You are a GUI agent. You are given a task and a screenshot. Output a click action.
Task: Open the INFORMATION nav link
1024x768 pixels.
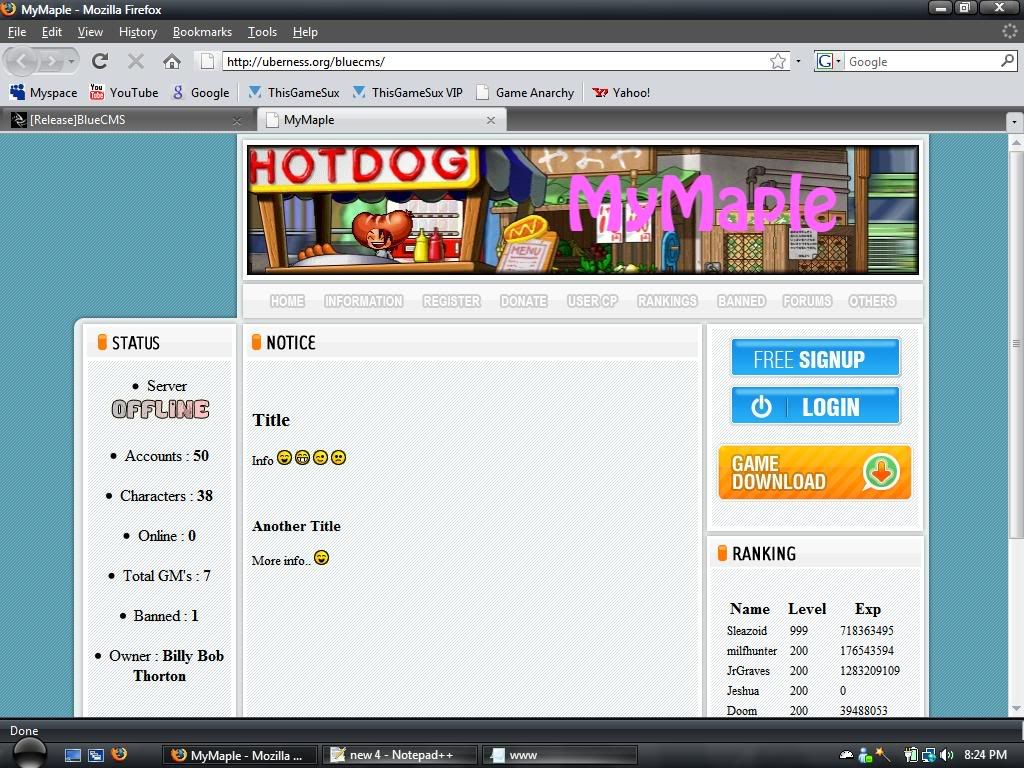click(x=364, y=301)
